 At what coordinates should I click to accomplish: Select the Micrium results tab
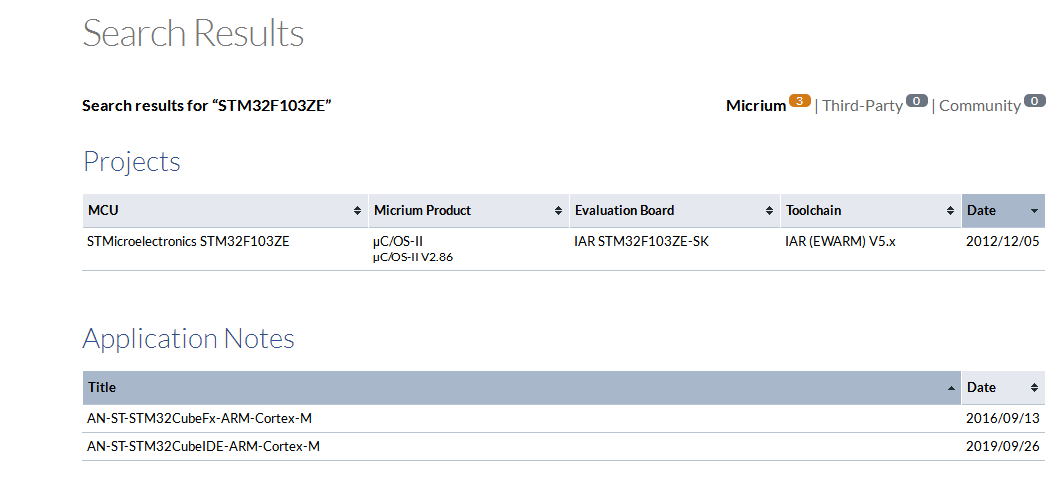click(x=755, y=106)
